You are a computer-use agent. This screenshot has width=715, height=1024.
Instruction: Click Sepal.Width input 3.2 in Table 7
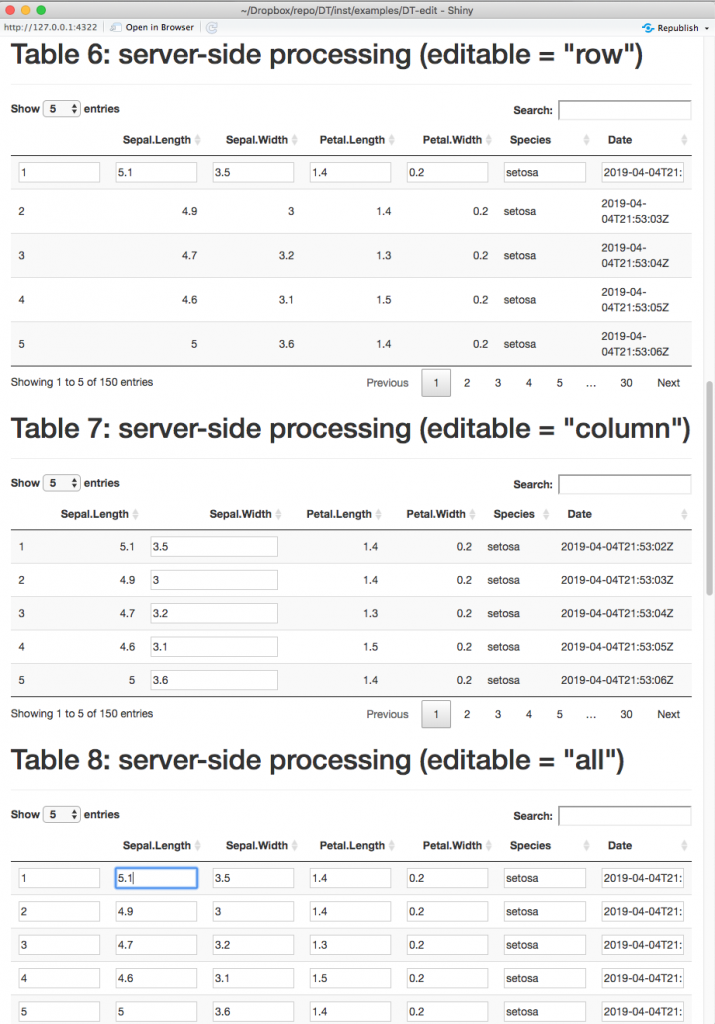pyautogui.click(x=213, y=614)
